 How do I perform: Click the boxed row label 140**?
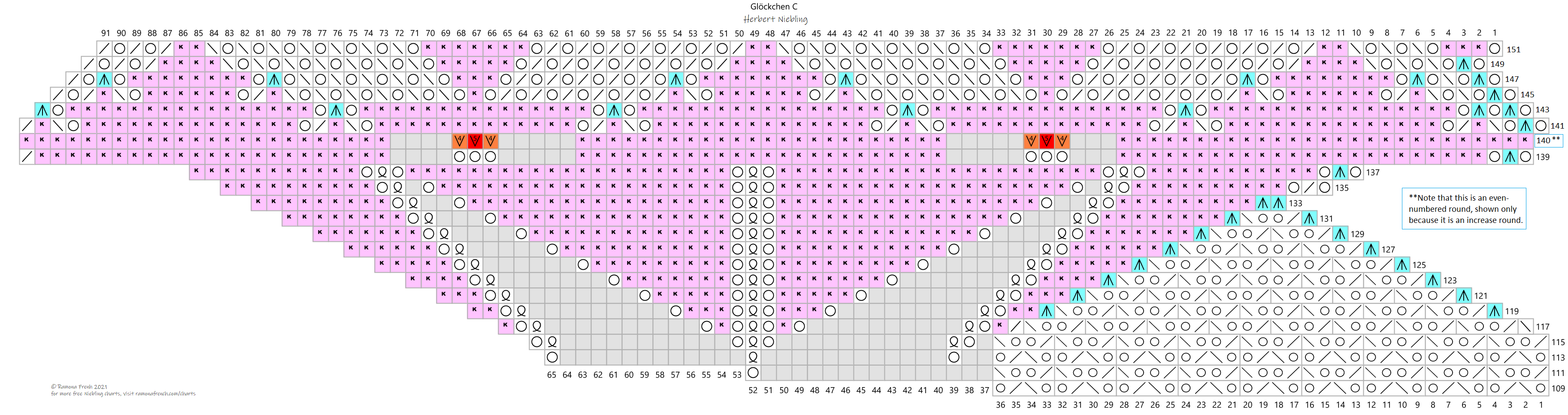(x=1547, y=141)
